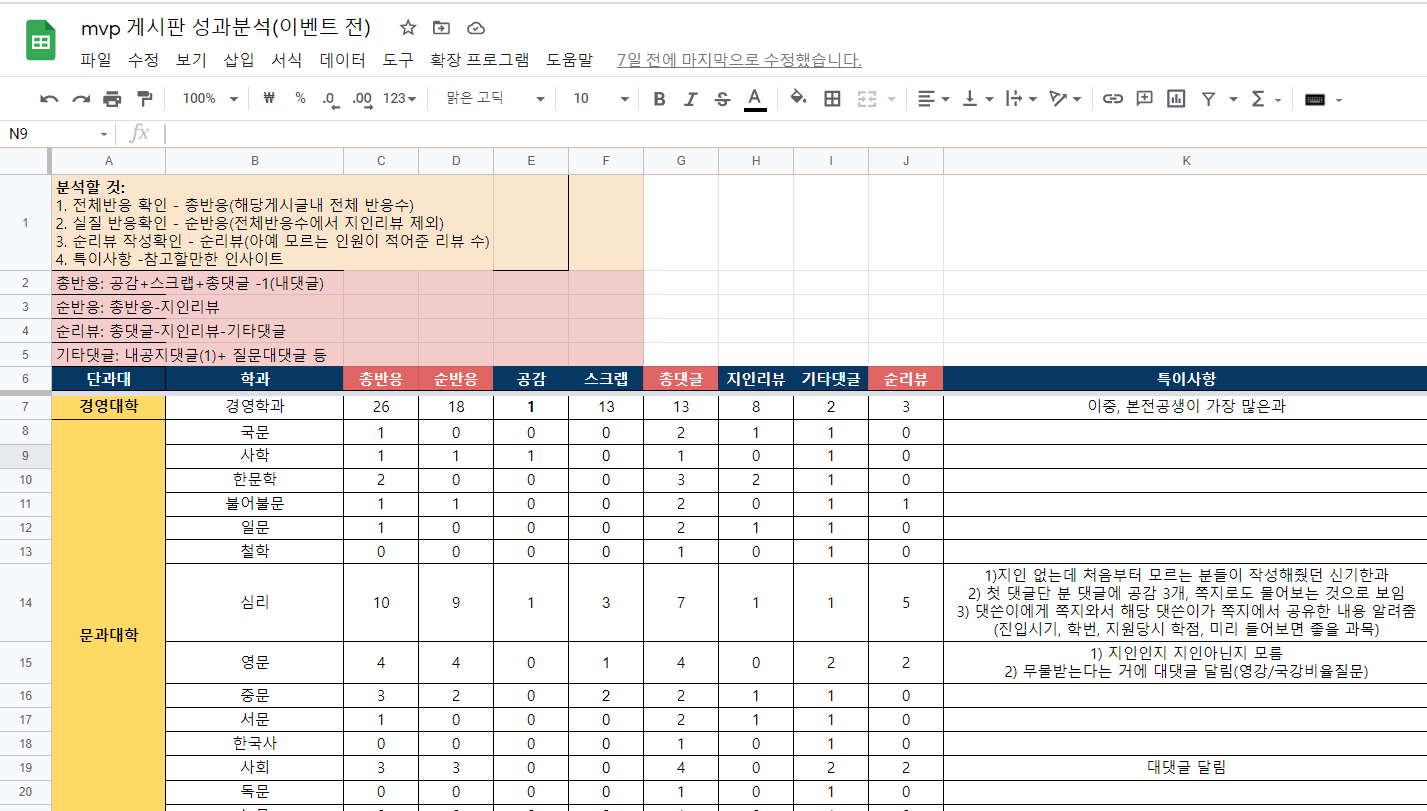The height and width of the screenshot is (811, 1427).
Task: Click the formula bar input
Action: (x=795, y=133)
